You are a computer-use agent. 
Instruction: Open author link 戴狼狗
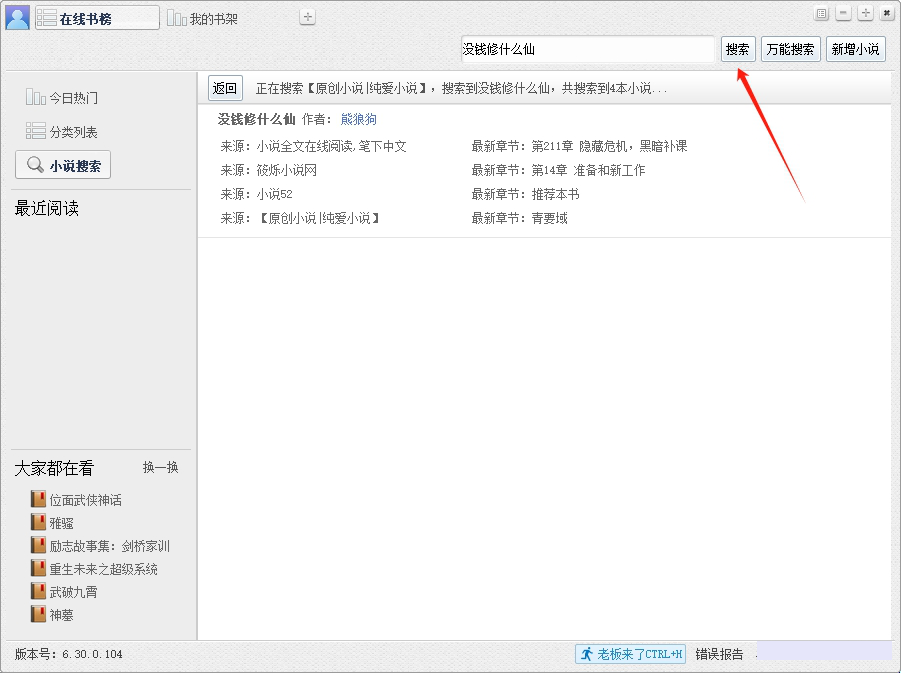coord(358,119)
